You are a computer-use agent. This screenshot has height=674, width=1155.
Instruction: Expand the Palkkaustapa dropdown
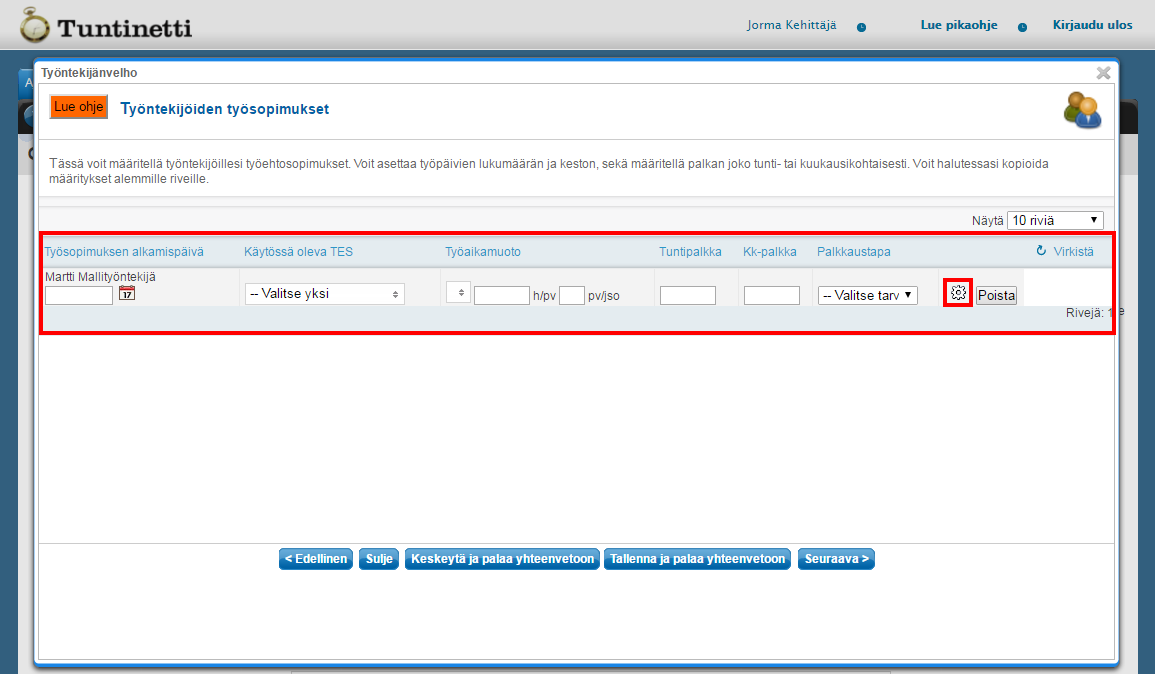pyautogui.click(x=866, y=295)
